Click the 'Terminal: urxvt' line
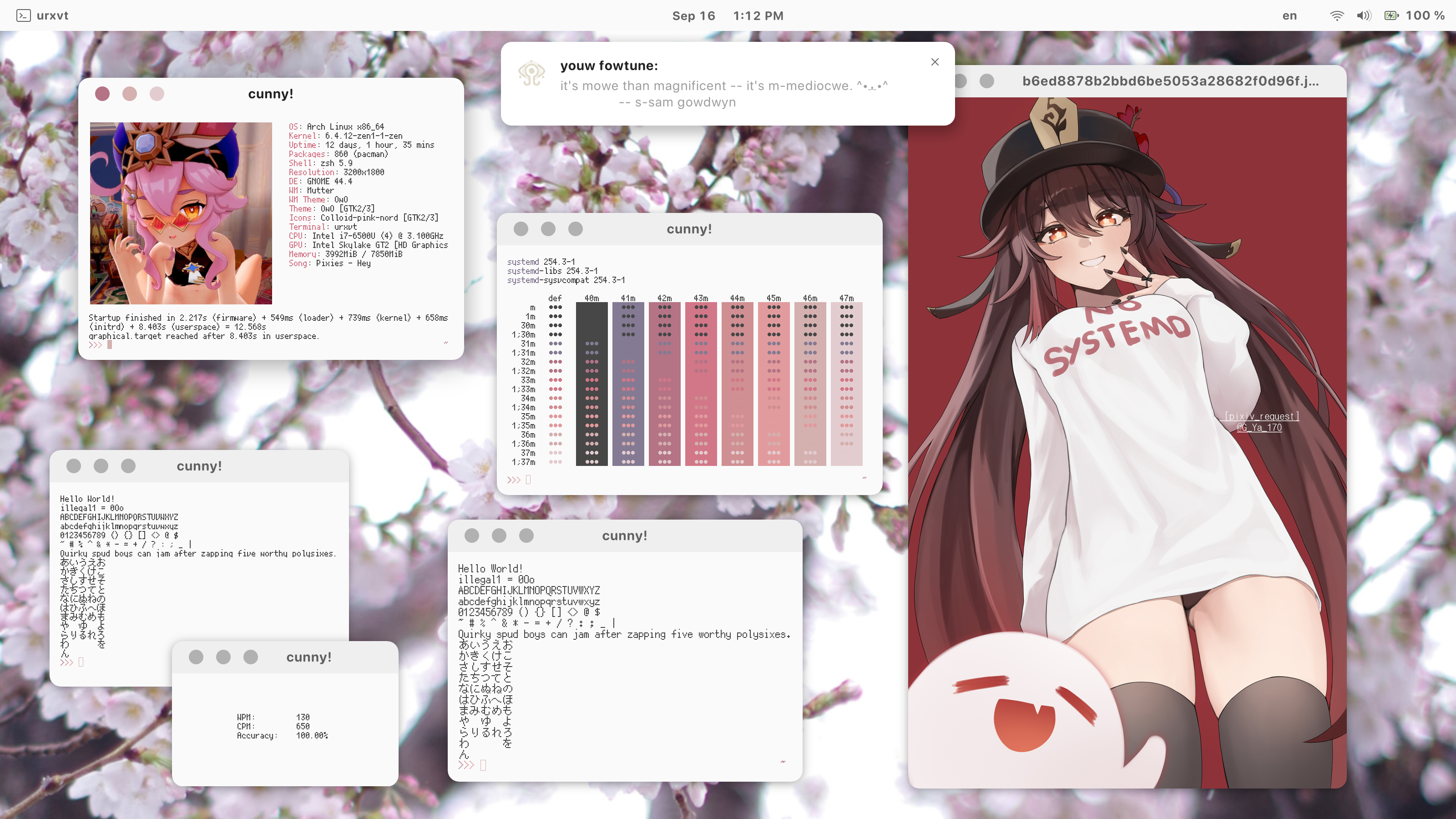This screenshot has width=1456, height=819. pos(323,227)
